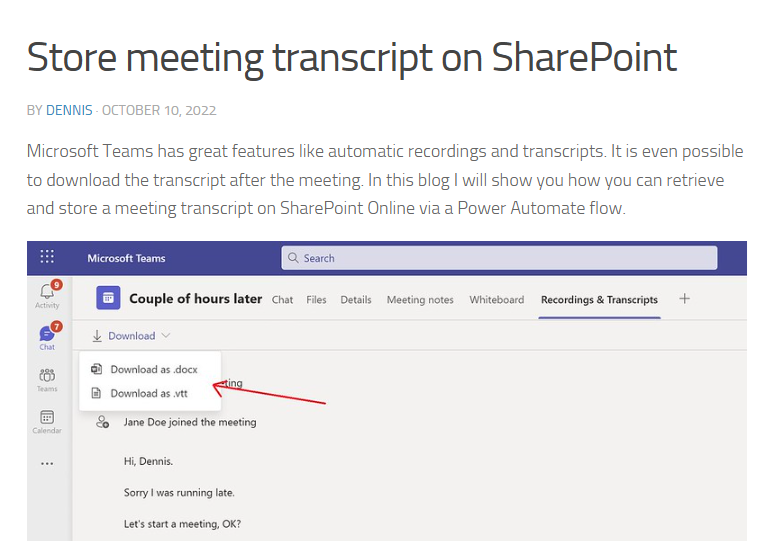Viewport: 777px width, 541px height.
Task: Expand the Download dropdown chevron
Action: 166,335
